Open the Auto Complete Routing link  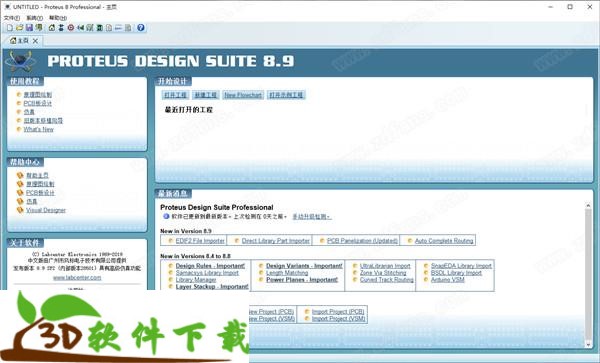(444, 241)
